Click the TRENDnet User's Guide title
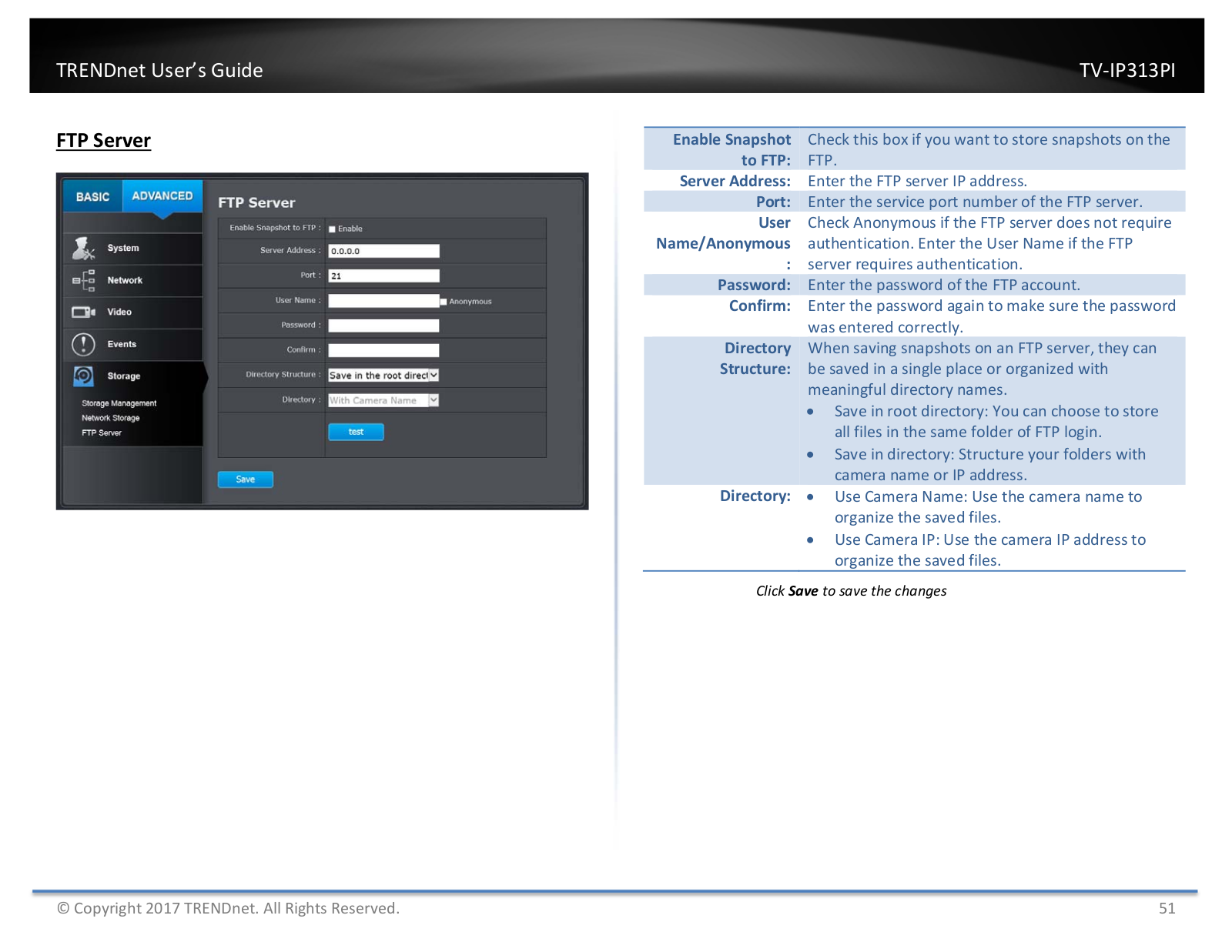This screenshot has height=952, width=1232. [159, 70]
